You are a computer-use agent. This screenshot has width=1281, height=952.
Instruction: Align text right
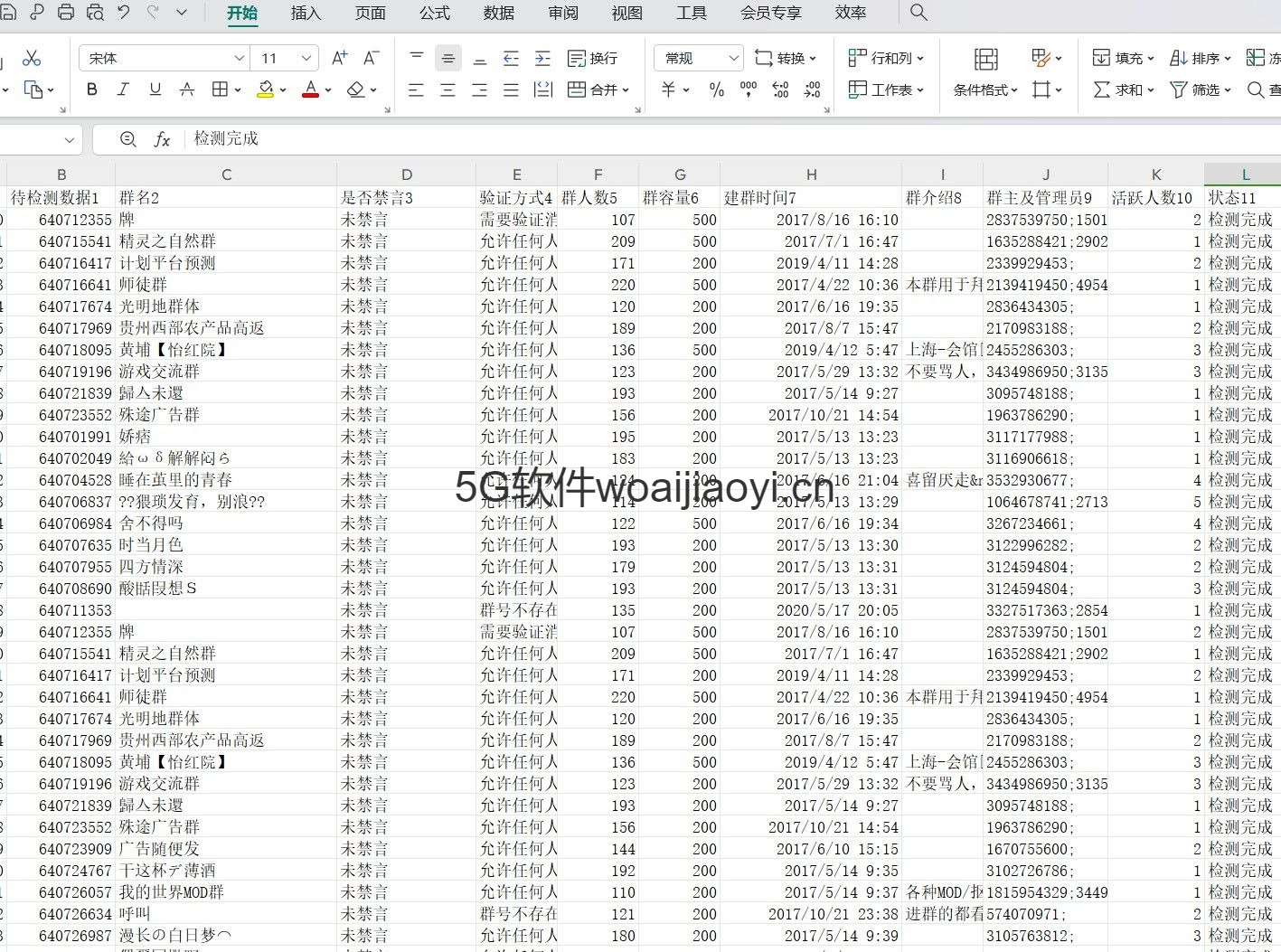(x=480, y=90)
